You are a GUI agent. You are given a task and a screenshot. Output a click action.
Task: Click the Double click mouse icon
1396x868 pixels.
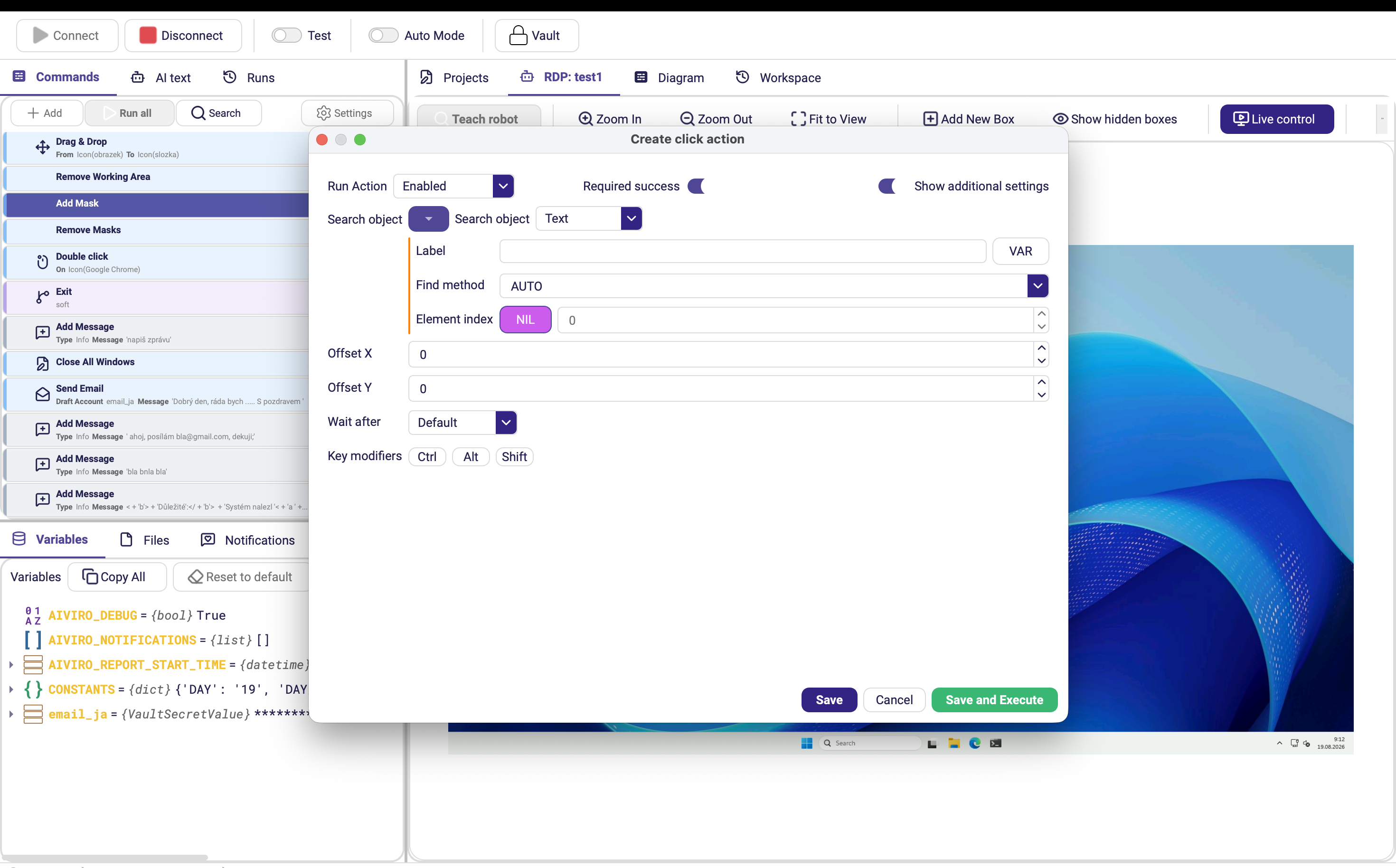(42, 263)
